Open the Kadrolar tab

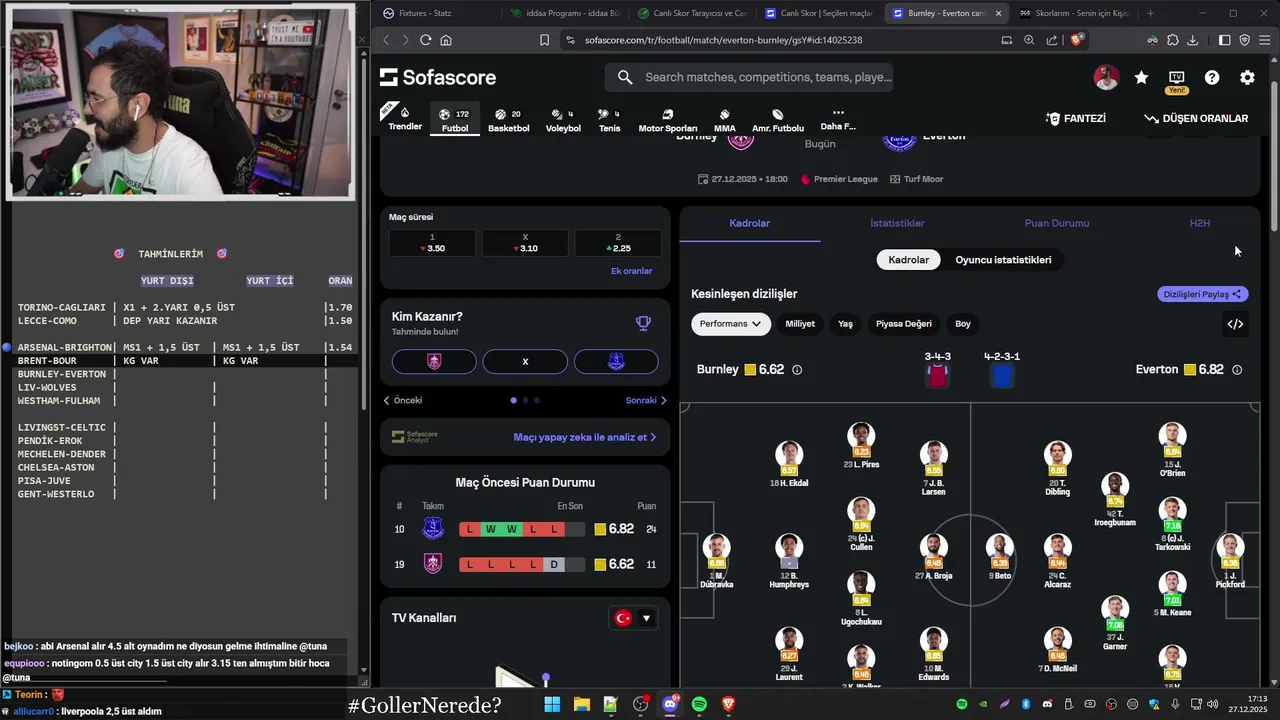tap(750, 223)
